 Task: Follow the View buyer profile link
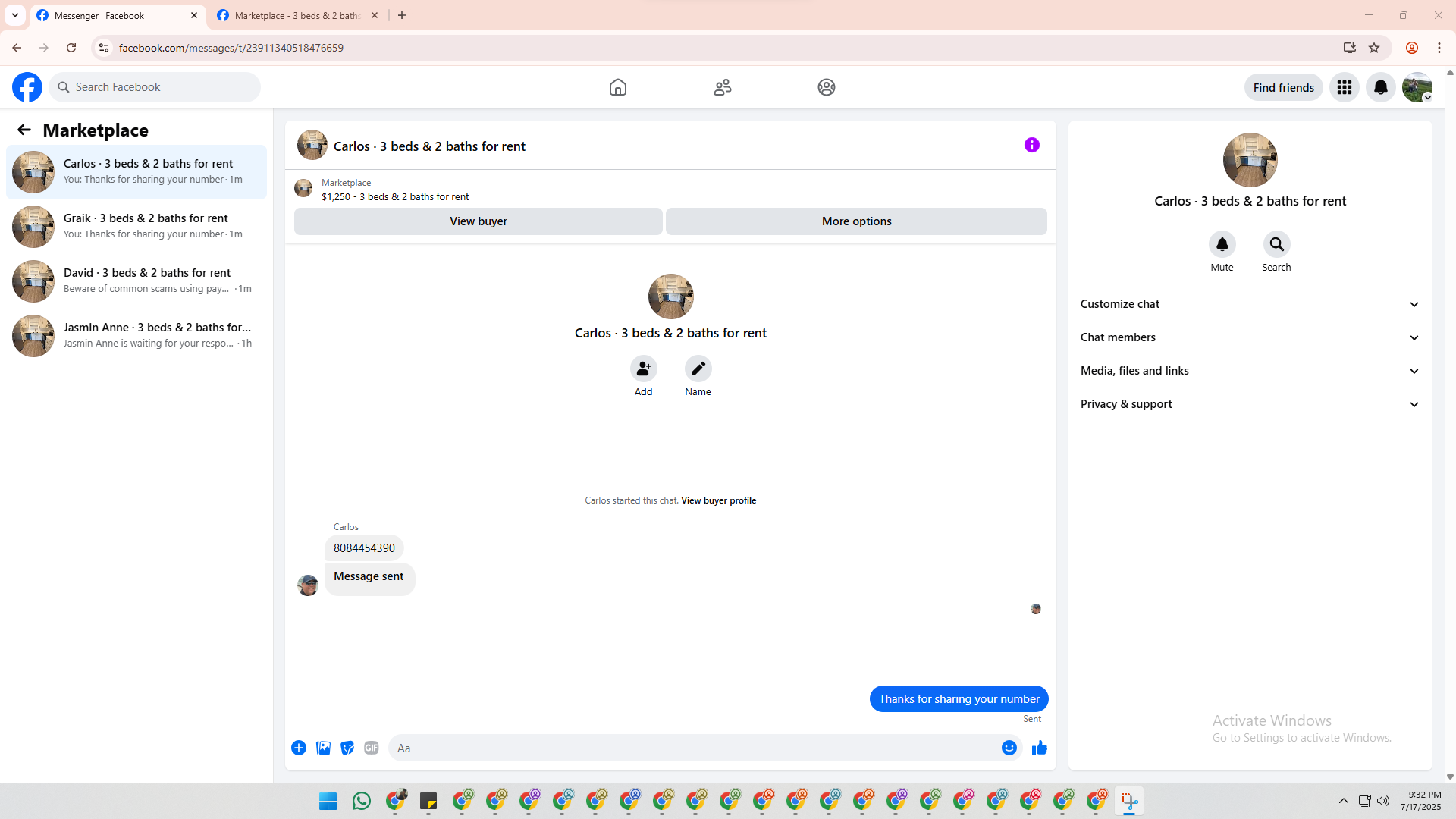pos(719,500)
